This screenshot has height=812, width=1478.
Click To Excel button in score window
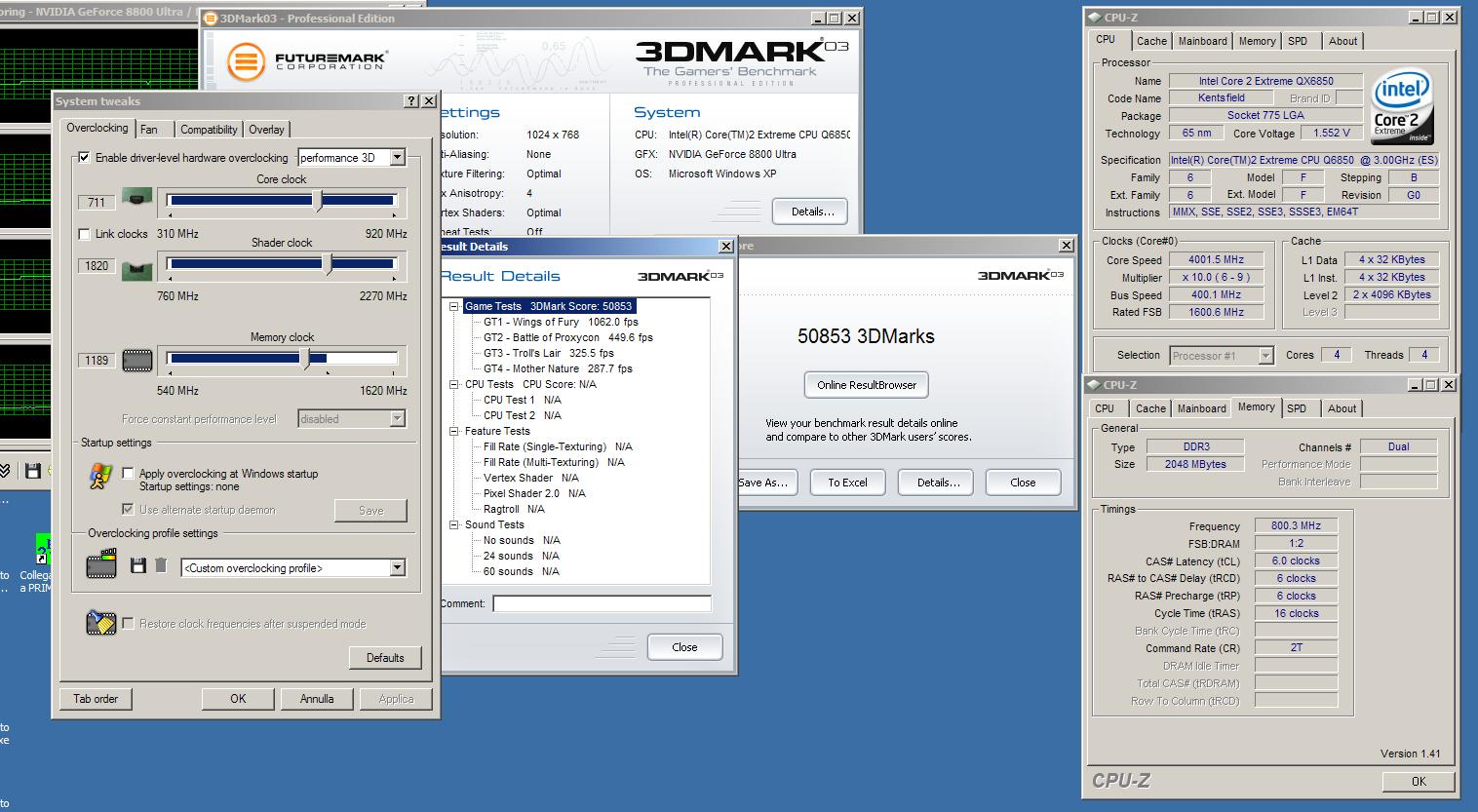(x=847, y=483)
